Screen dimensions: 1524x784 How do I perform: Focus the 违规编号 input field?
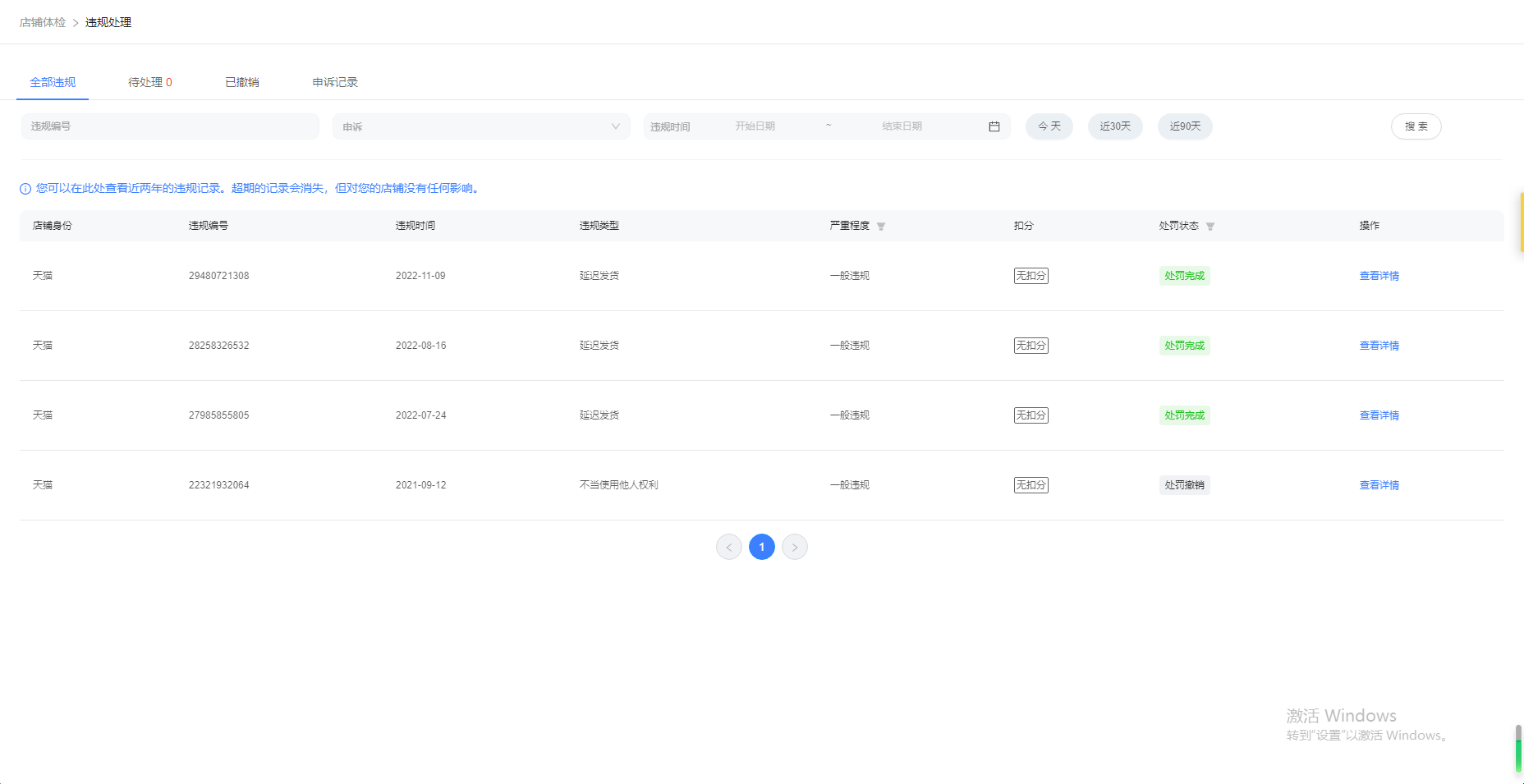point(170,126)
